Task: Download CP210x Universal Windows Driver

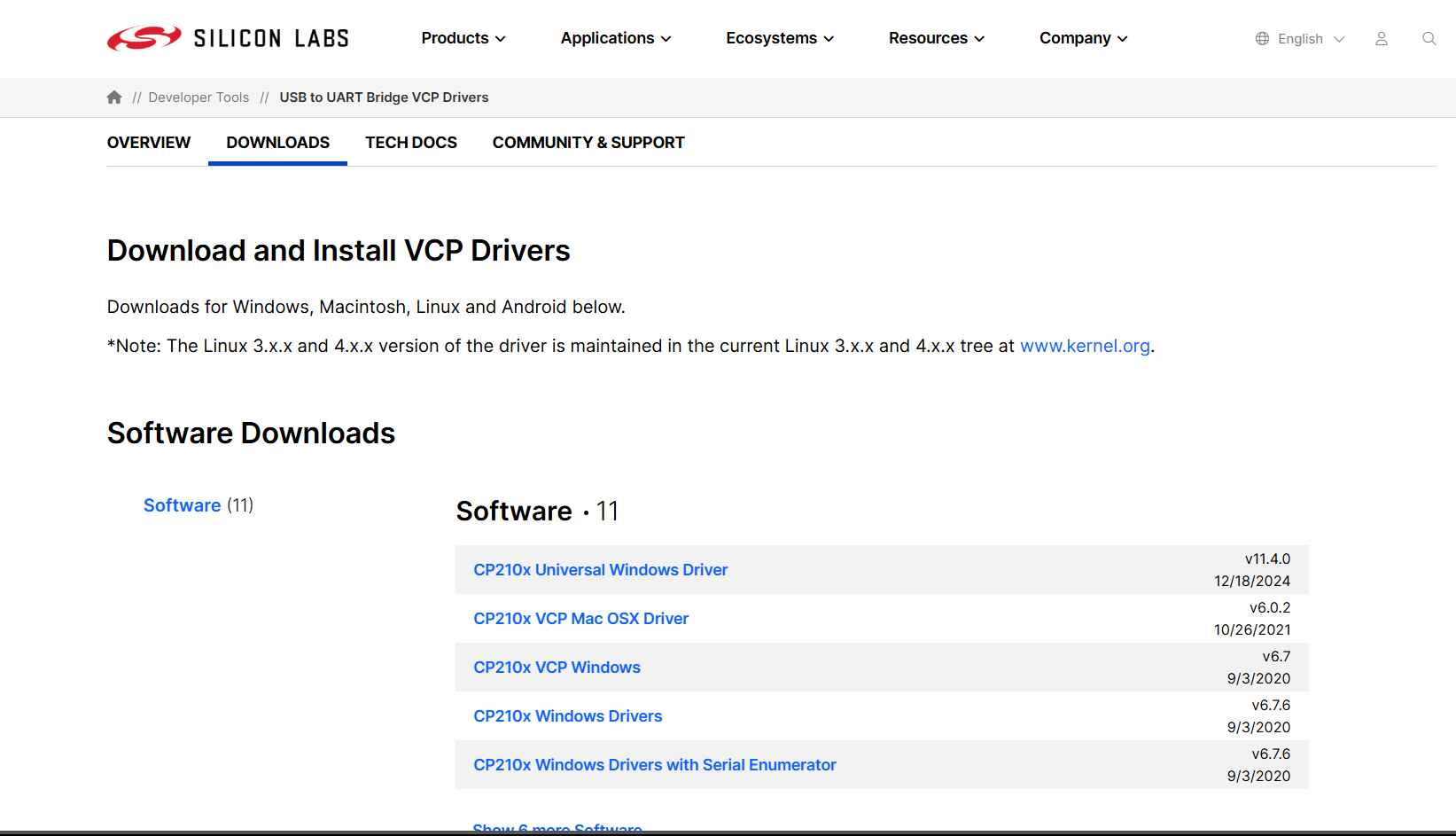Action: coord(601,570)
